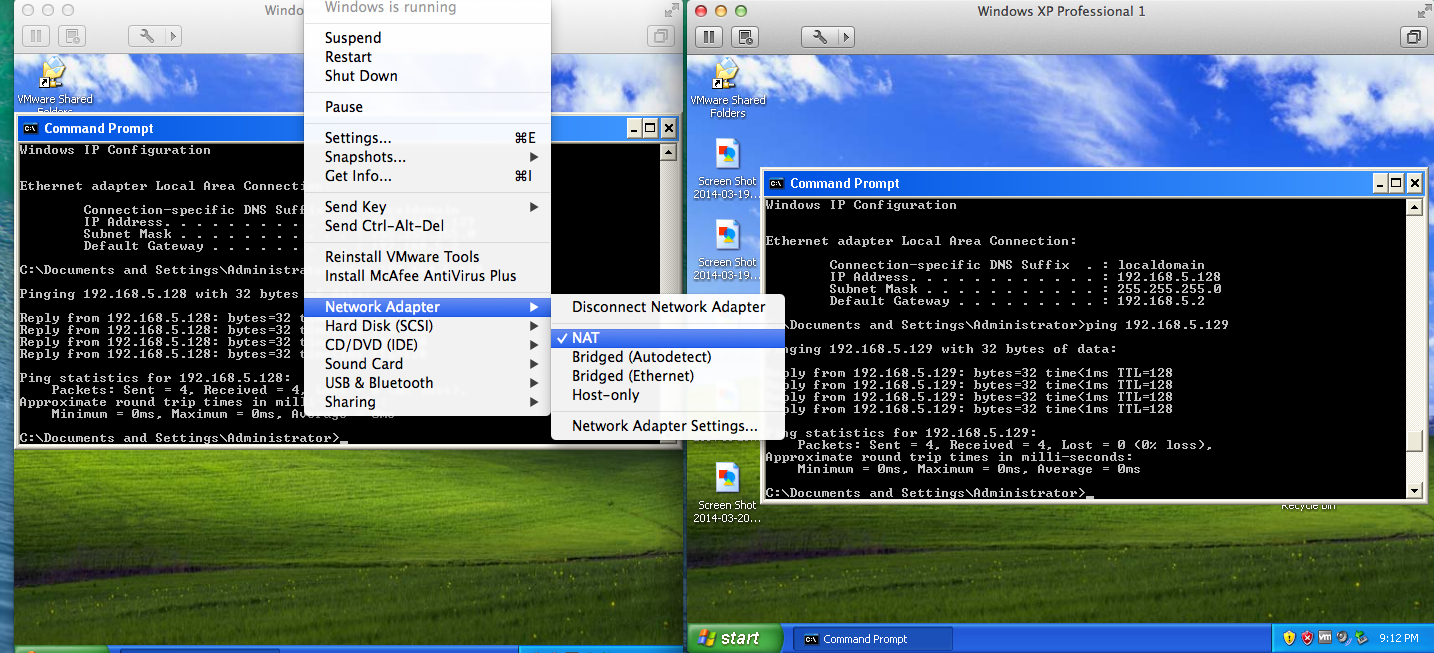Click Command Prompt system icon in right VM titlebar

click(x=775, y=183)
